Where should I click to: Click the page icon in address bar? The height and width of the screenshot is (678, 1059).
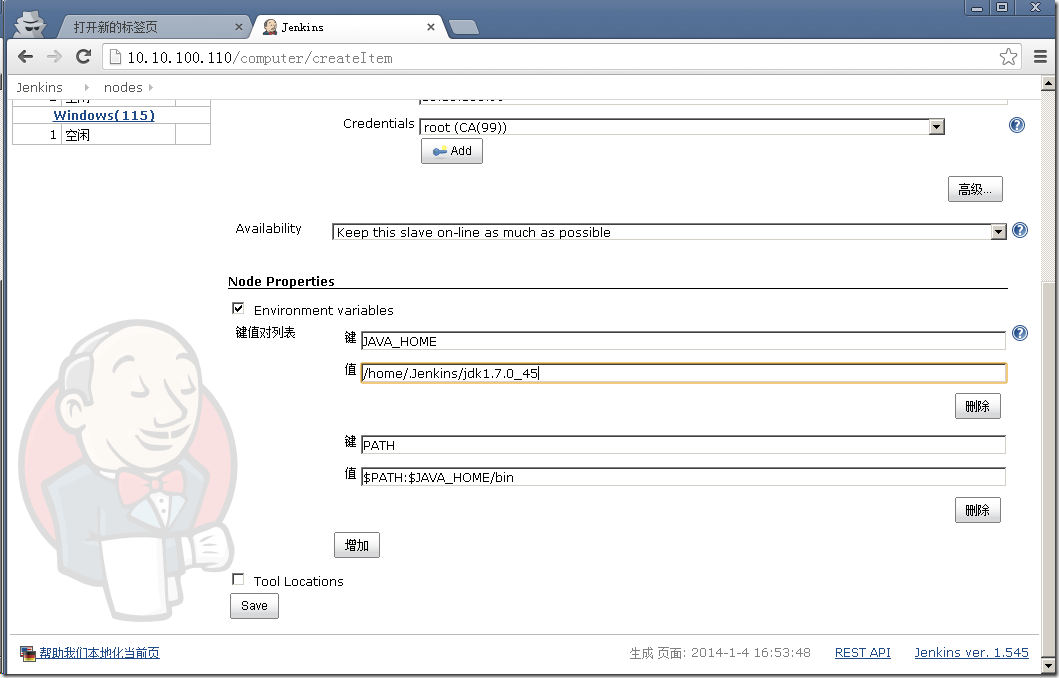click(x=115, y=57)
